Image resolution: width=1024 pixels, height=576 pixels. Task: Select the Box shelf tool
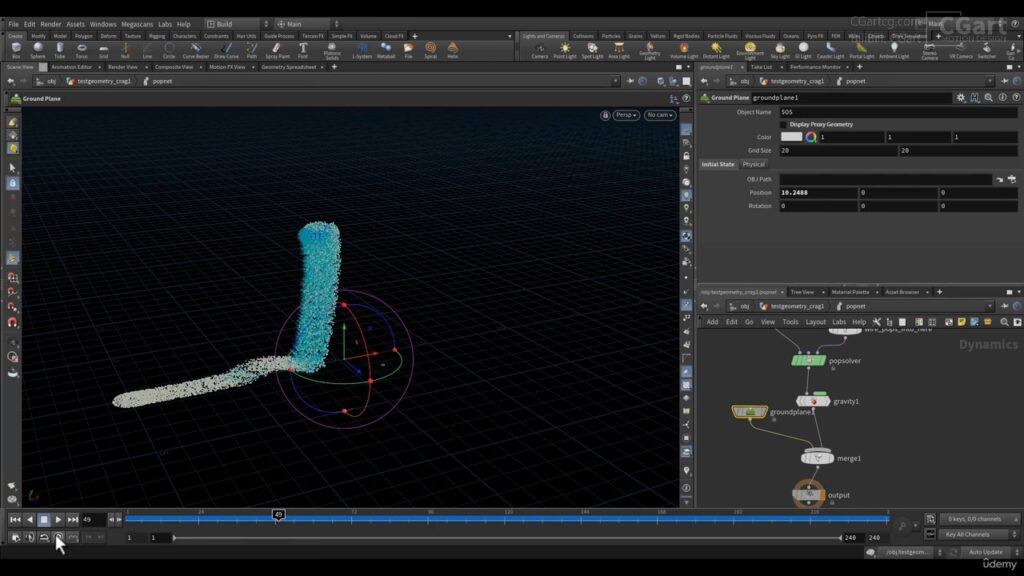coord(16,50)
